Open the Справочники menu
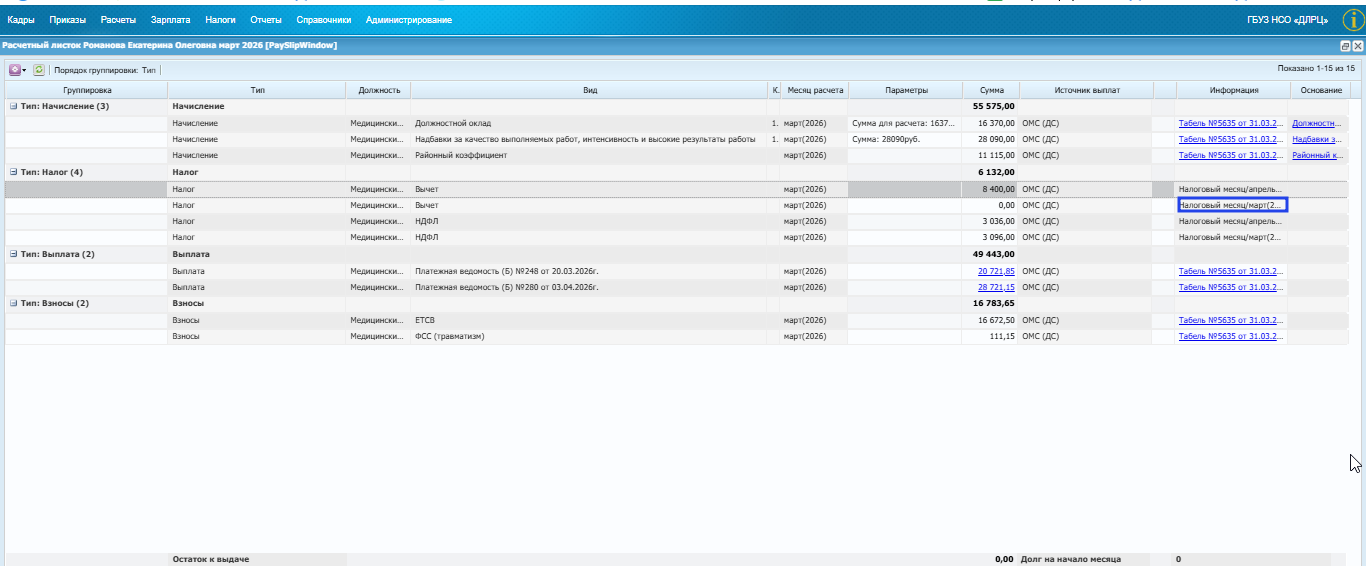The height and width of the screenshot is (566, 1366). [x=324, y=20]
